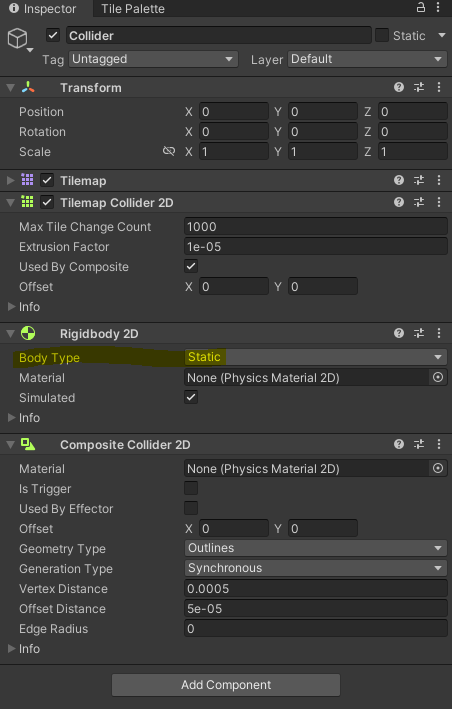This screenshot has width=452, height=709.
Task: Click the Position X field
Action: [234, 111]
